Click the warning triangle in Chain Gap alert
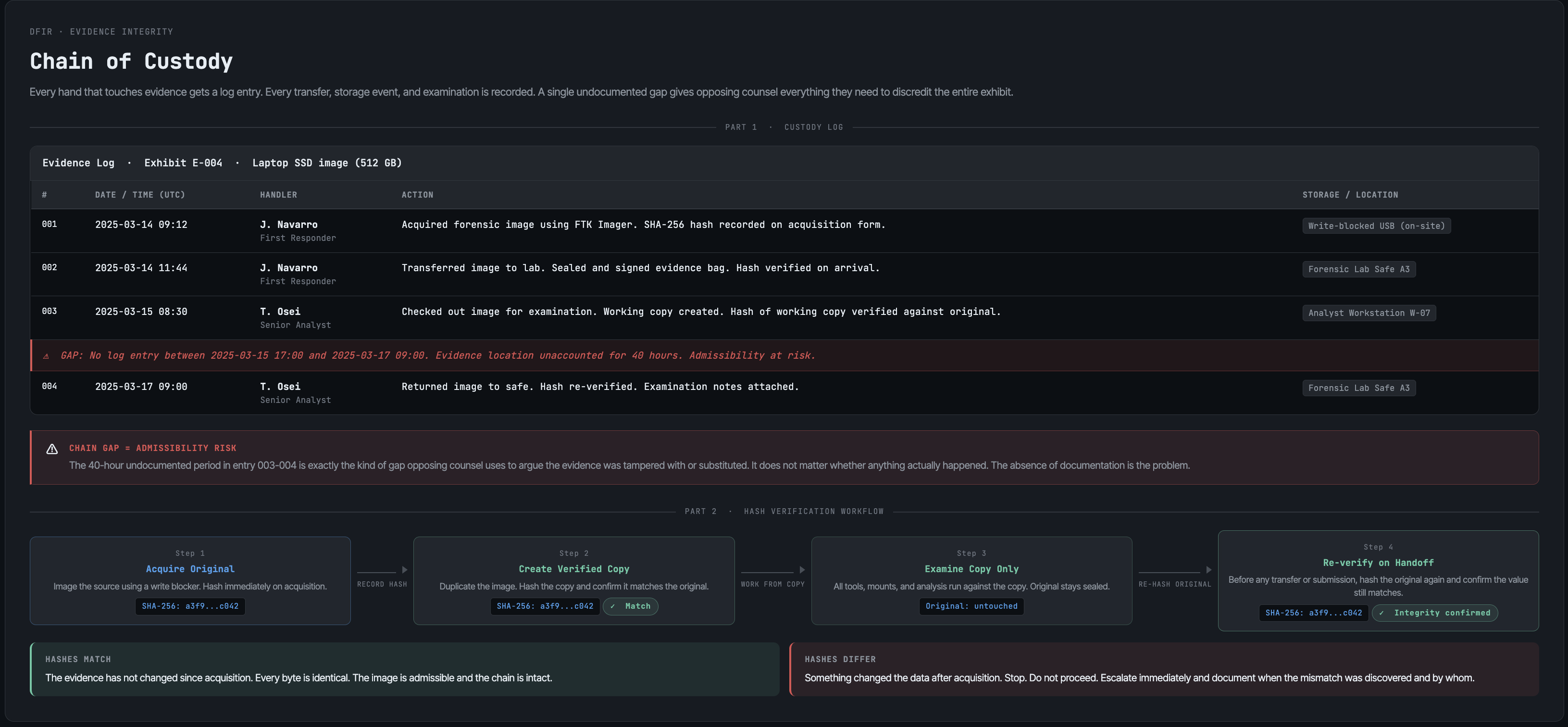 (52, 449)
